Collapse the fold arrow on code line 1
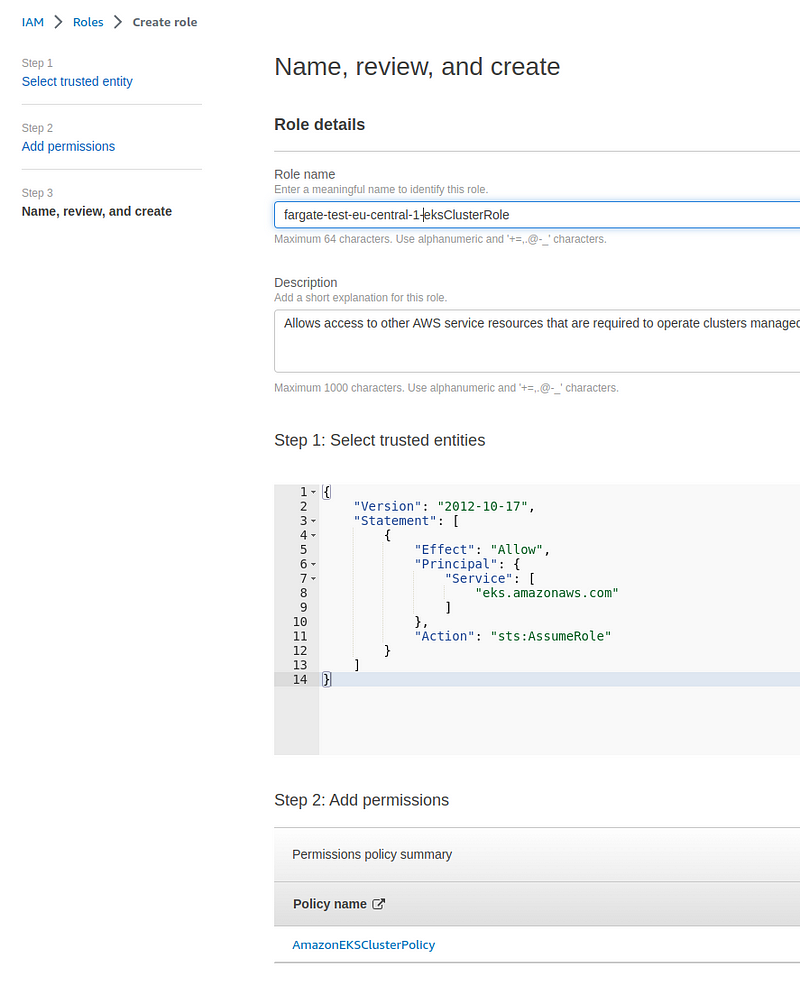Image resolution: width=800 pixels, height=987 pixels. (x=313, y=492)
